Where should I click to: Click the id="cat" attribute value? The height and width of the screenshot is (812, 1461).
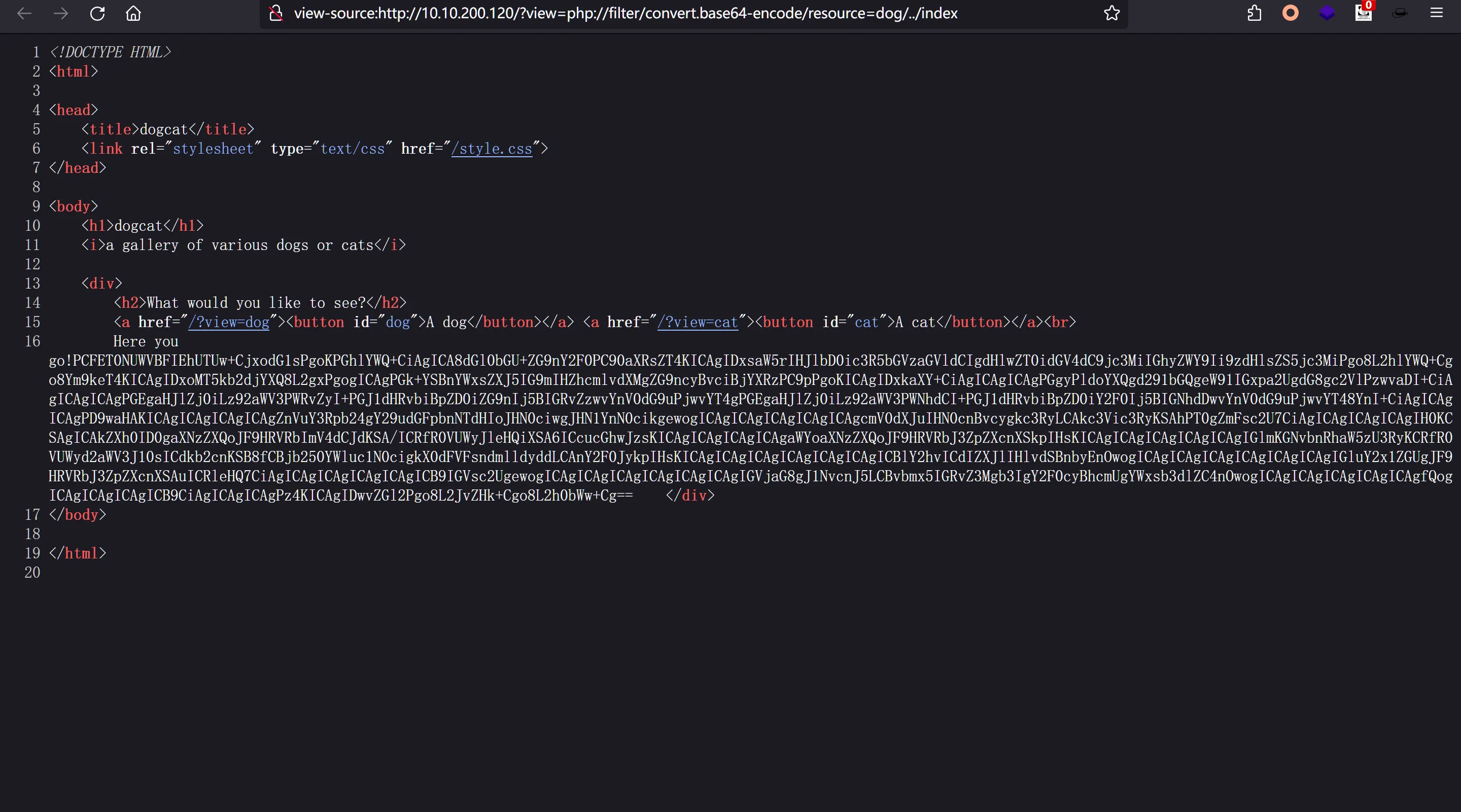point(866,322)
